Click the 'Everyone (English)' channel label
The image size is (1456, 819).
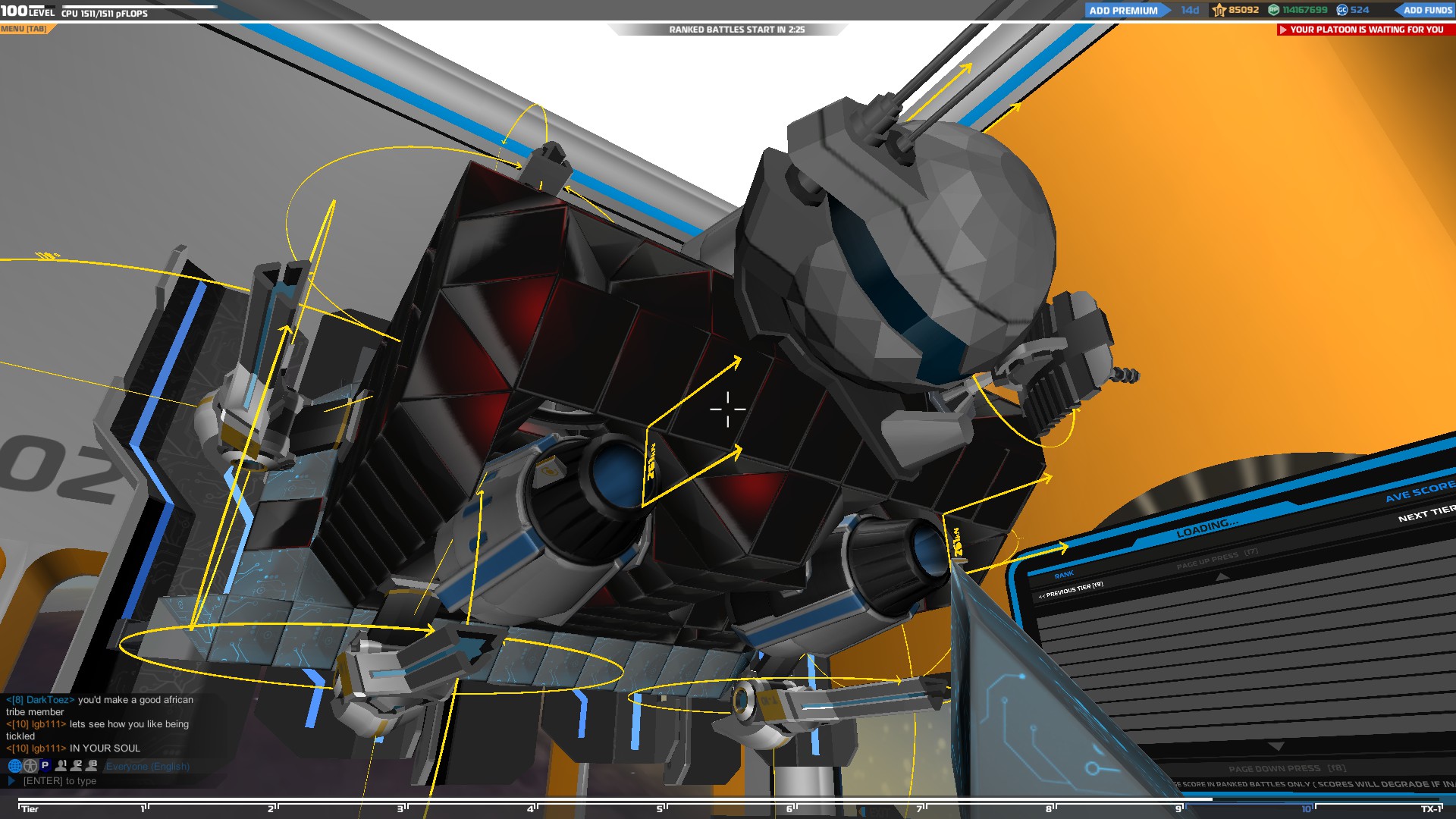tap(148, 767)
